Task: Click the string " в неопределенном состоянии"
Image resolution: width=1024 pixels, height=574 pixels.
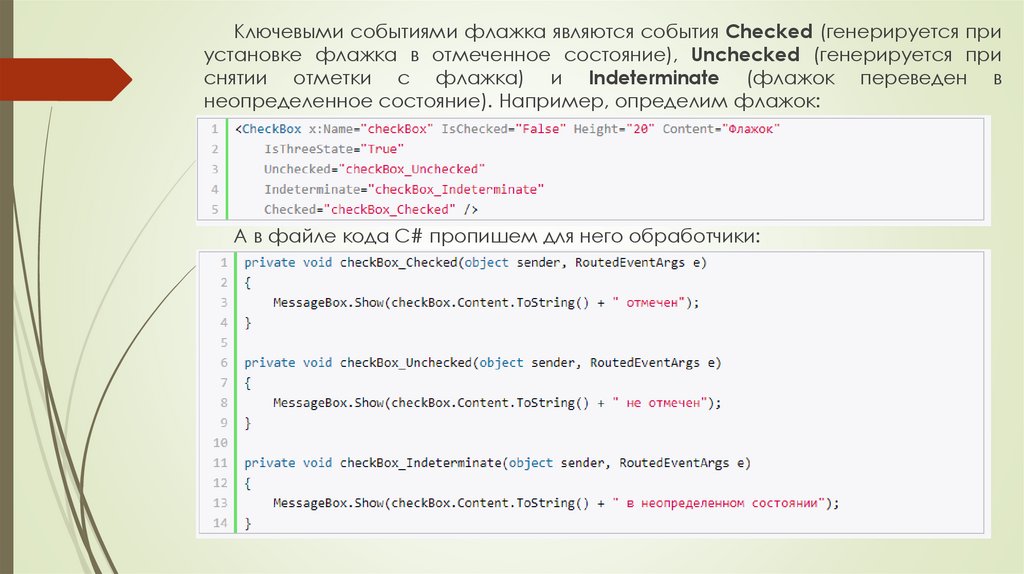Action: 718,503
